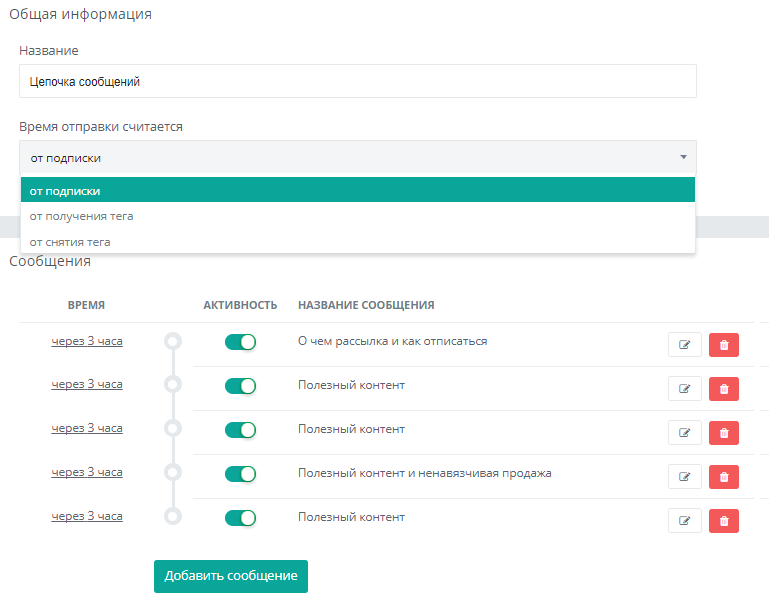
Task: Click the 'ВРЕМЯ' column header
Action: [86, 305]
